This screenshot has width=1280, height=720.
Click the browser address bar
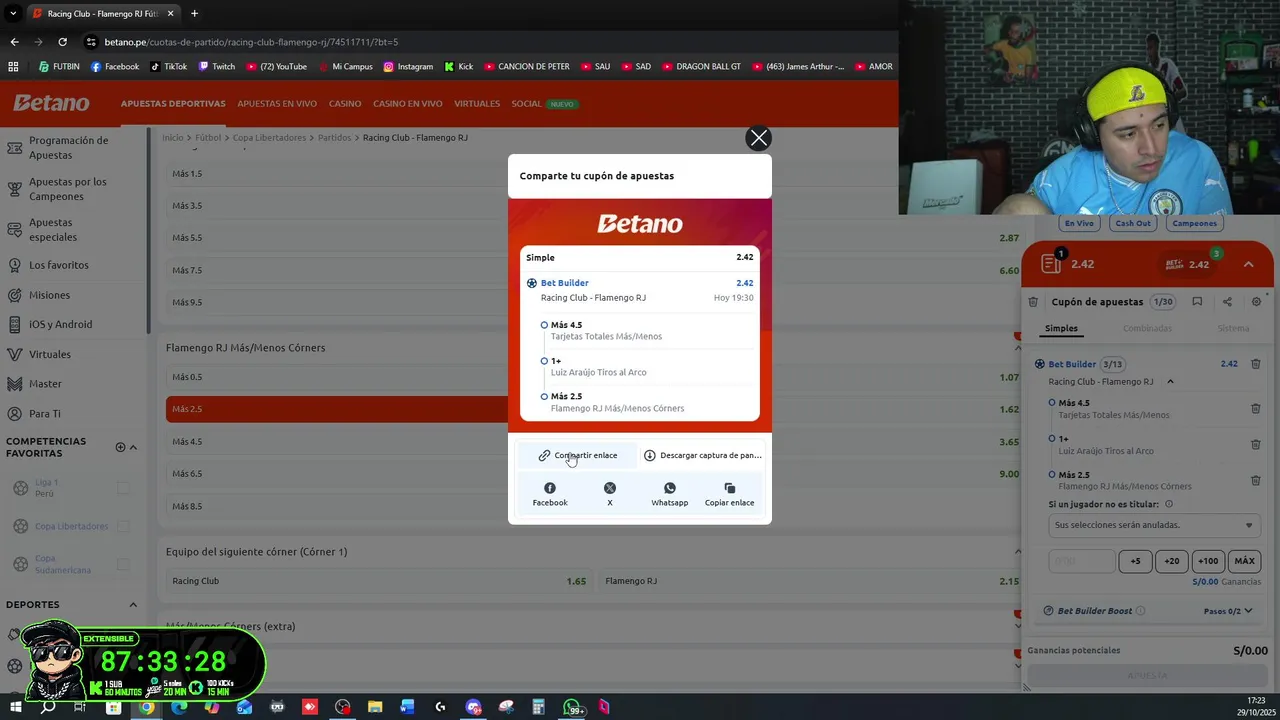click(480, 42)
